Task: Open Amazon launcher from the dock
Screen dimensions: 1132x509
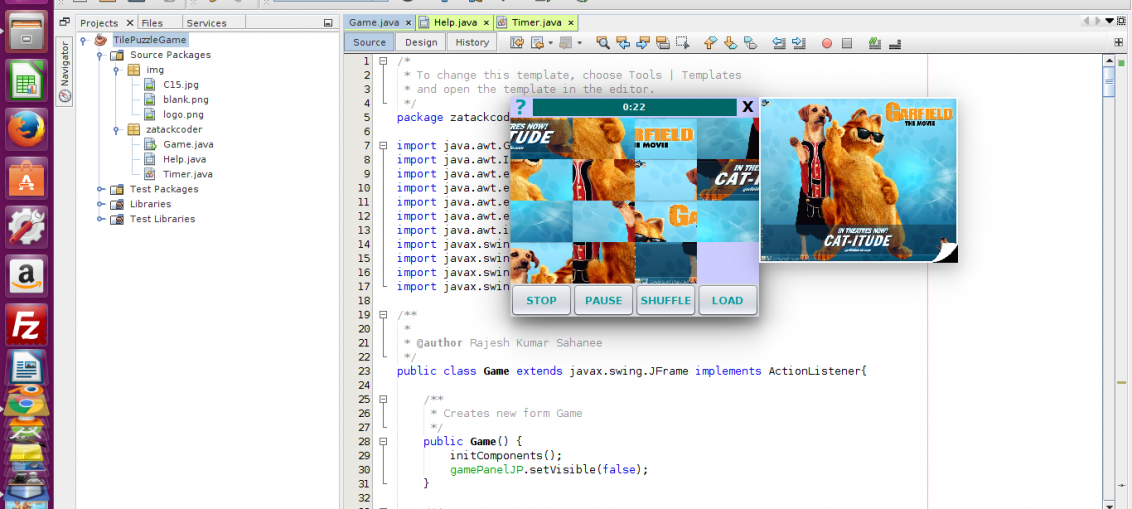Action: pyautogui.click(x=27, y=276)
